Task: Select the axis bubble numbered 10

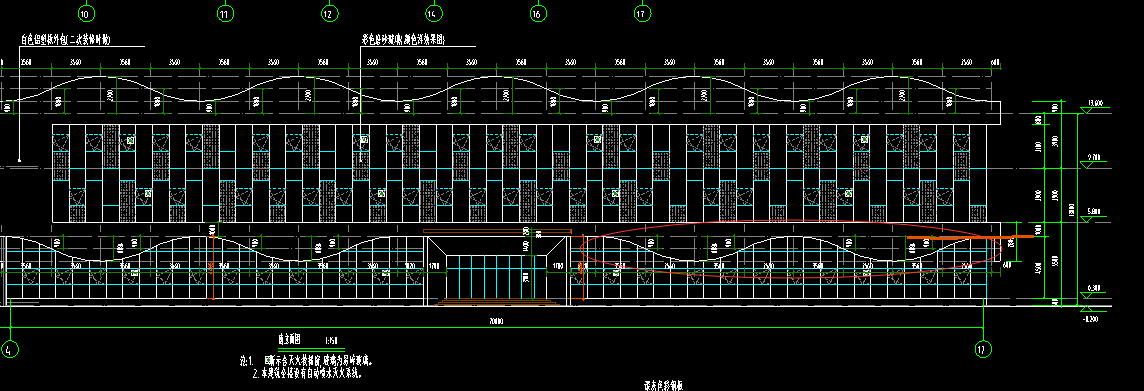Action: coord(86,13)
